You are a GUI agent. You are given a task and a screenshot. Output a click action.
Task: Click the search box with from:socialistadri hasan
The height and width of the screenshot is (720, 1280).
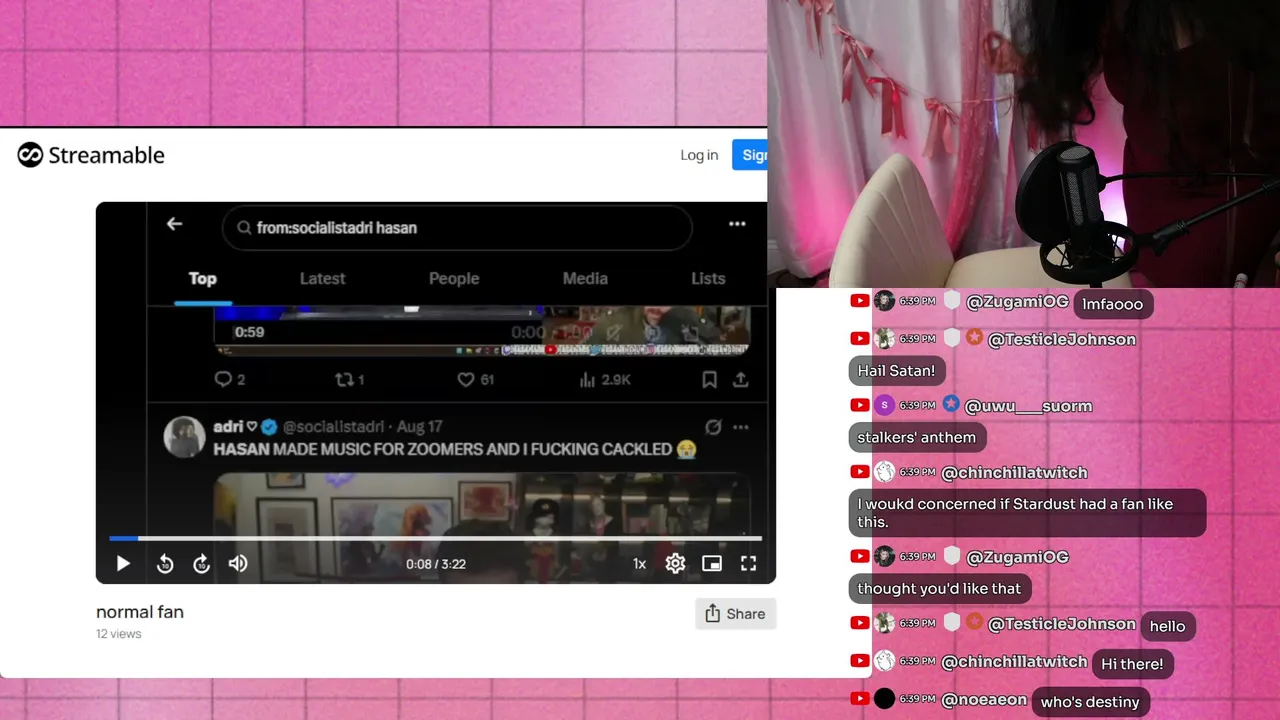coord(457,228)
